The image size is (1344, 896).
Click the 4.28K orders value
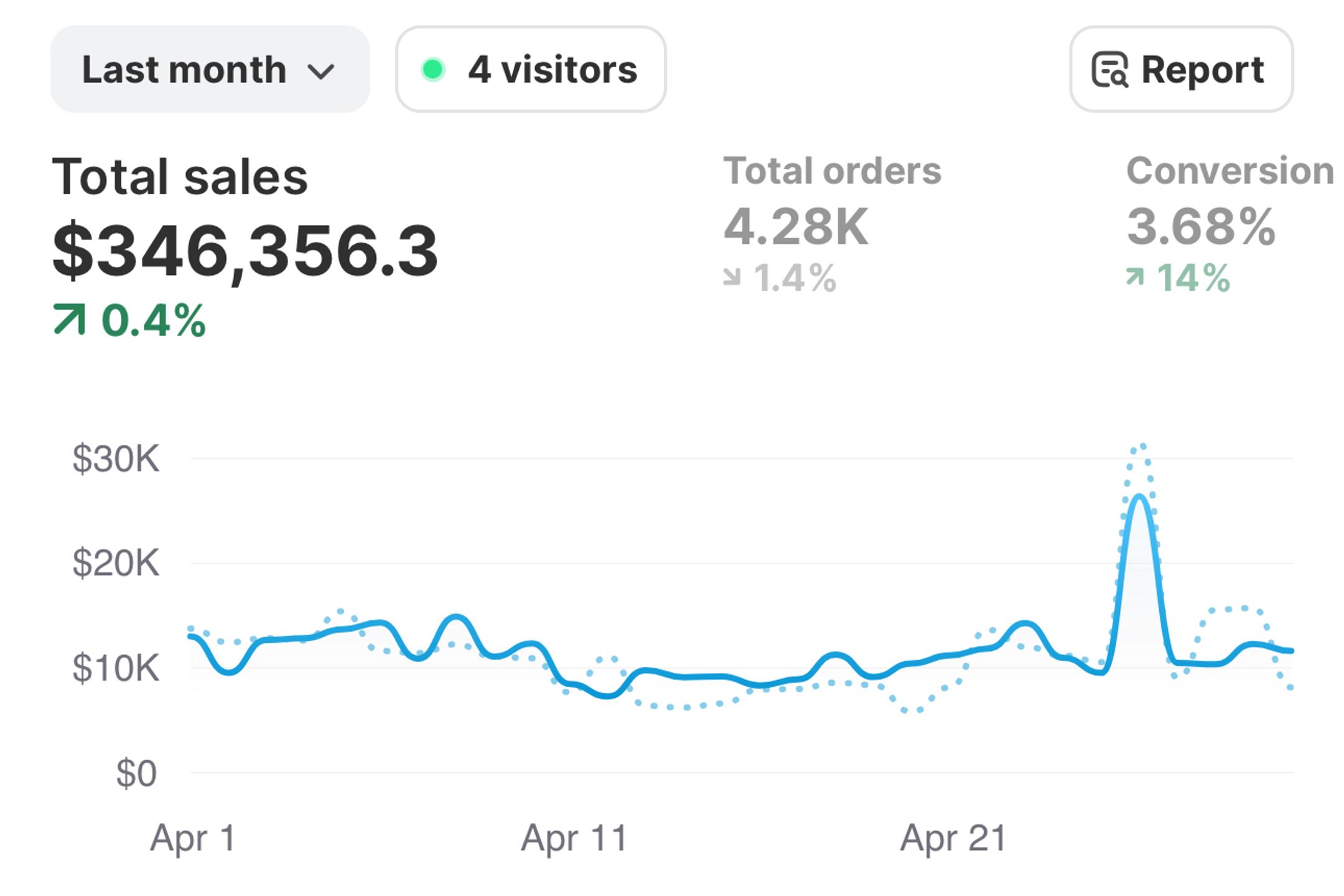coord(796,226)
